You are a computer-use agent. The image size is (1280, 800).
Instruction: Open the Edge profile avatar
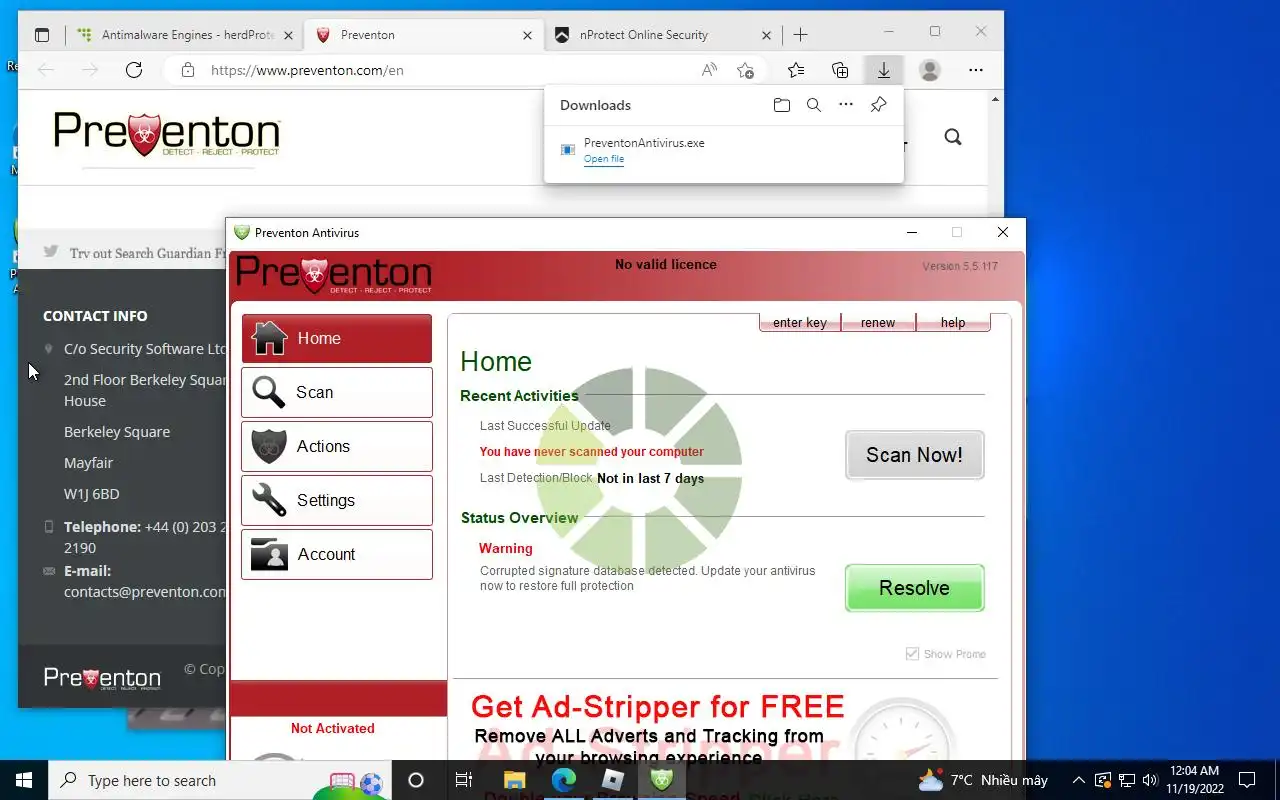(x=930, y=70)
